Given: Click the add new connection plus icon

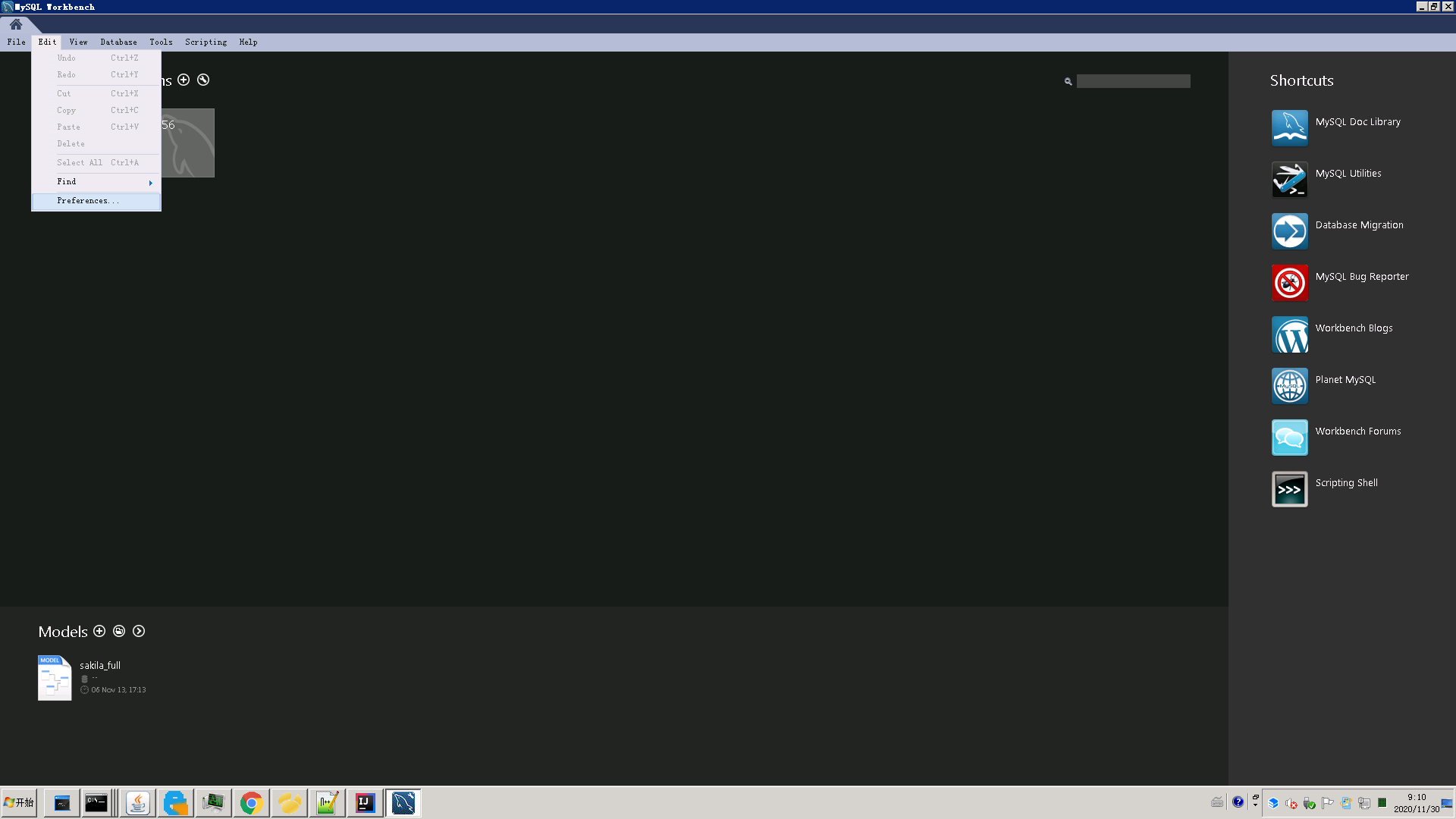Looking at the screenshot, I should pos(184,80).
